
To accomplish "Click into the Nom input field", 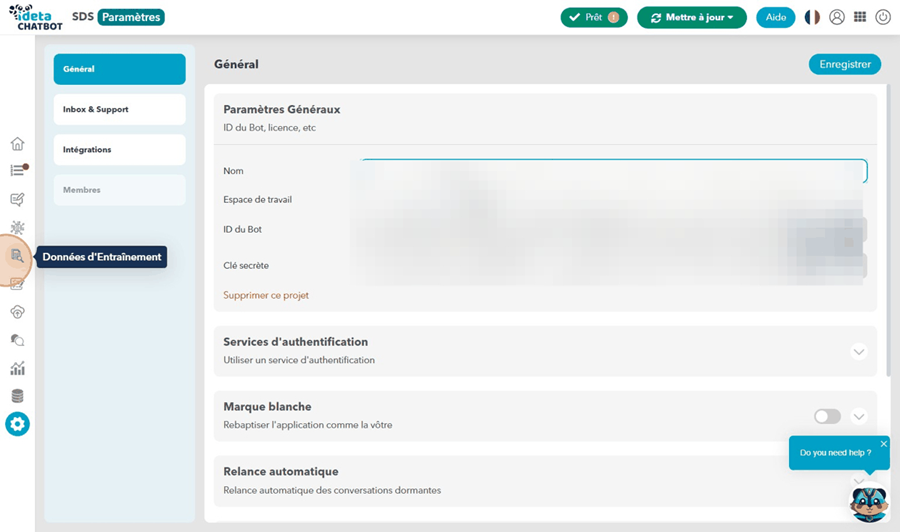I will click(612, 171).
